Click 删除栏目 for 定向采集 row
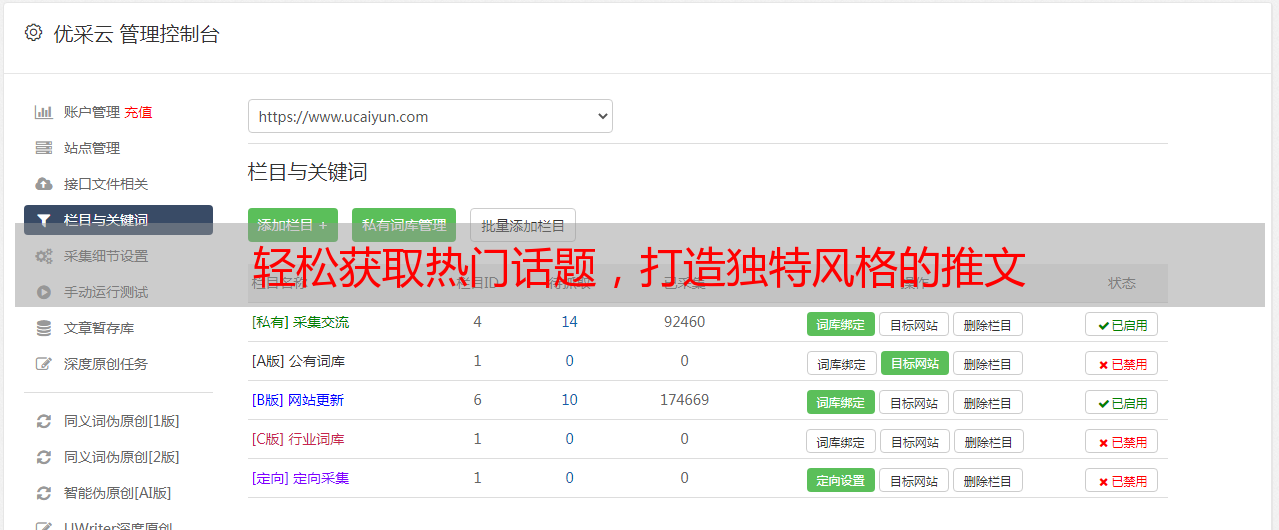1279x530 pixels. (x=988, y=480)
